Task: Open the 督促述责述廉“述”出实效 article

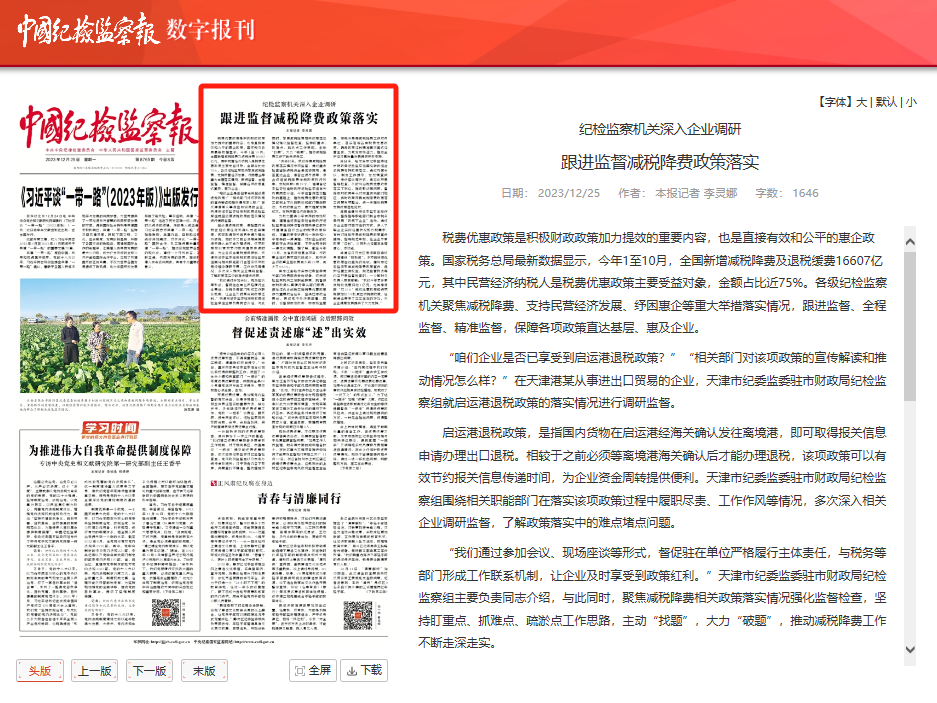Action: 299,332
